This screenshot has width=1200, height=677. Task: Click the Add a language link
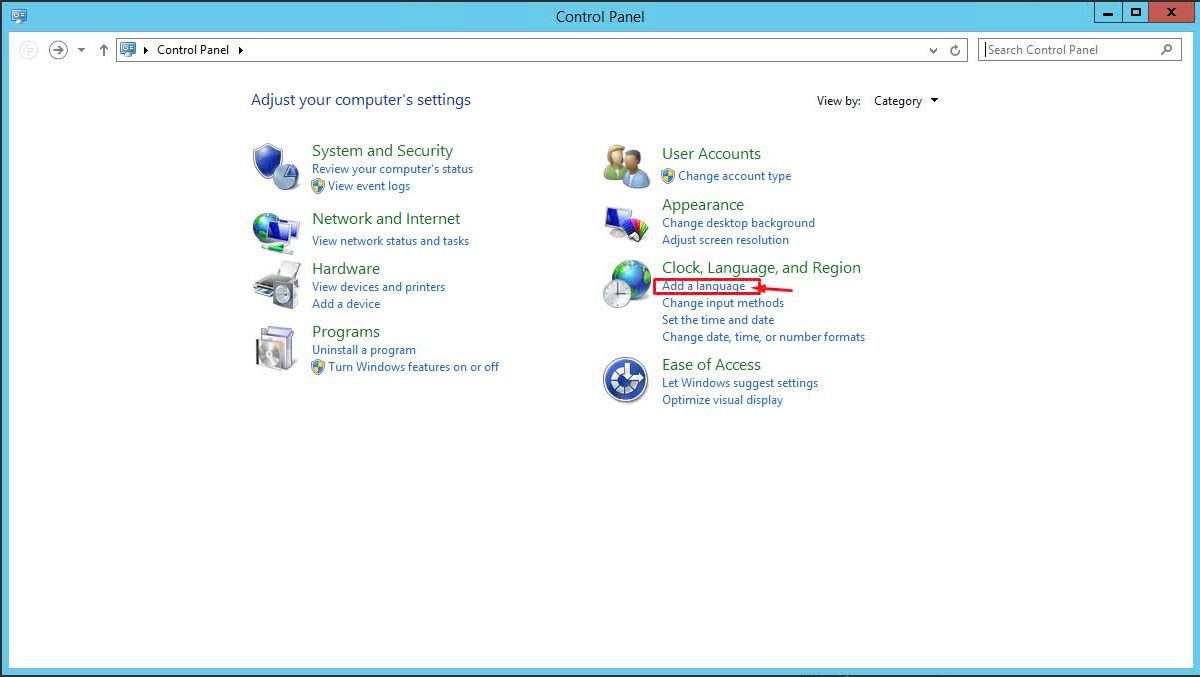pyautogui.click(x=703, y=286)
